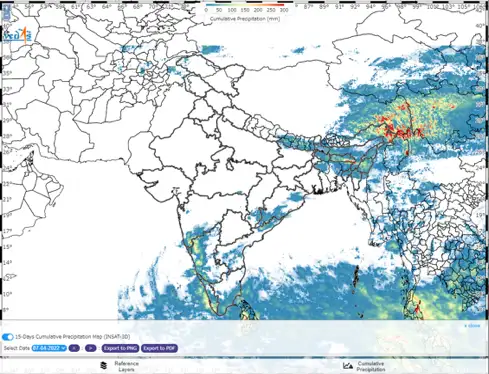Export the map to PDF
Screen dimensions: 489x374
(x=159, y=348)
